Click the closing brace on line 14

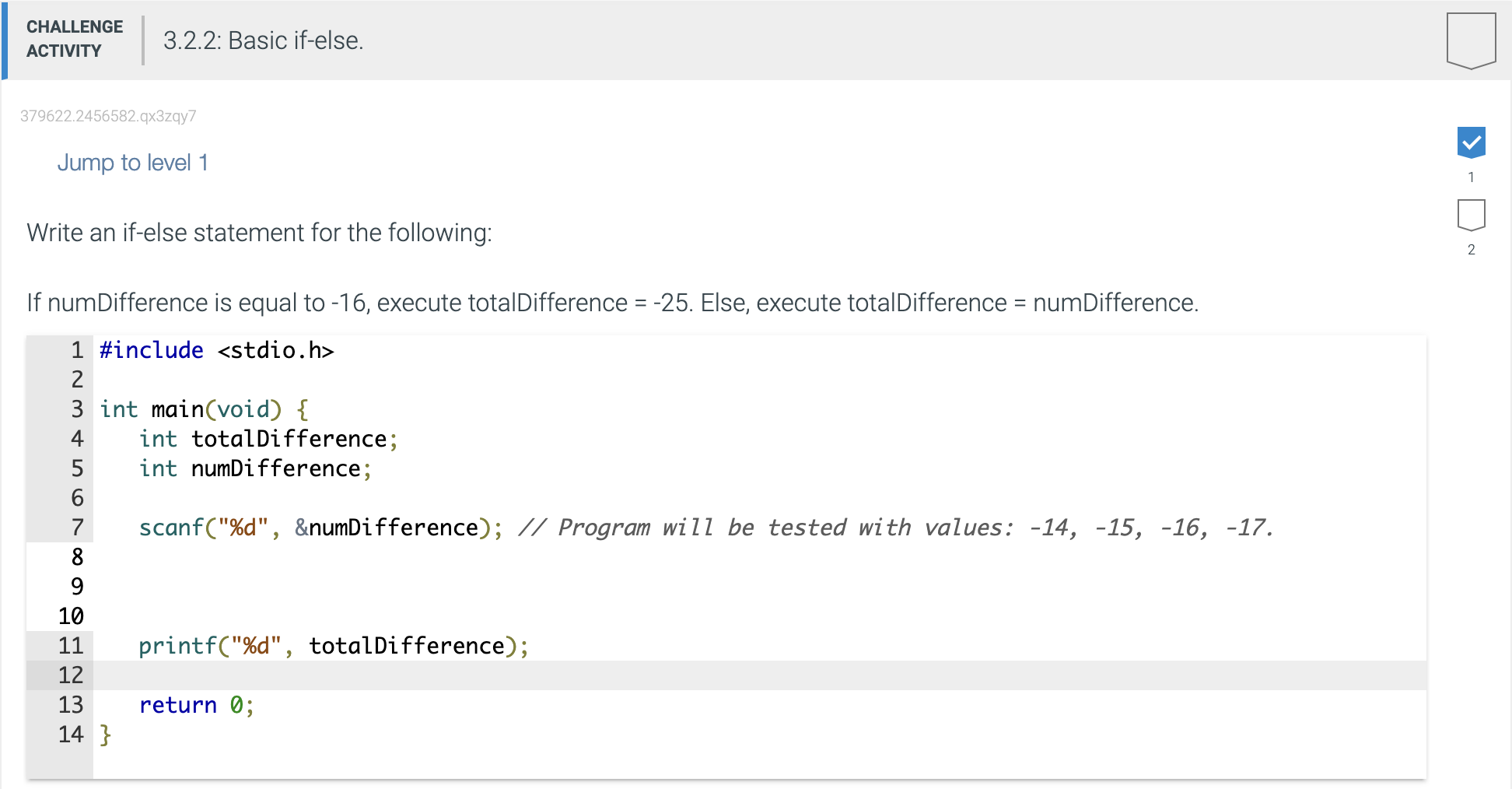point(105,735)
